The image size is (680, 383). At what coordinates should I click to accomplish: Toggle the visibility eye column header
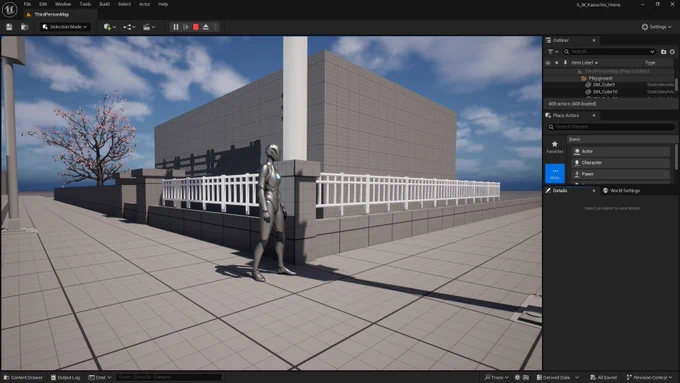tap(548, 63)
